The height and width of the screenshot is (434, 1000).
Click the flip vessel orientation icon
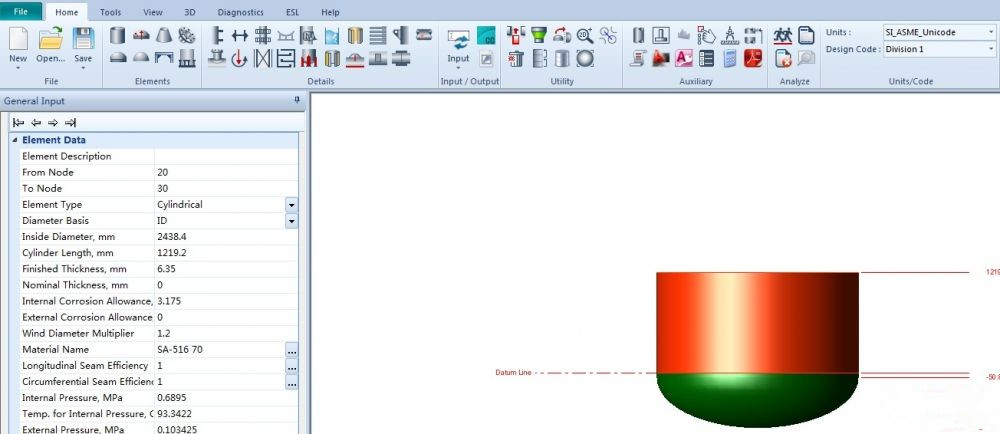click(x=562, y=35)
